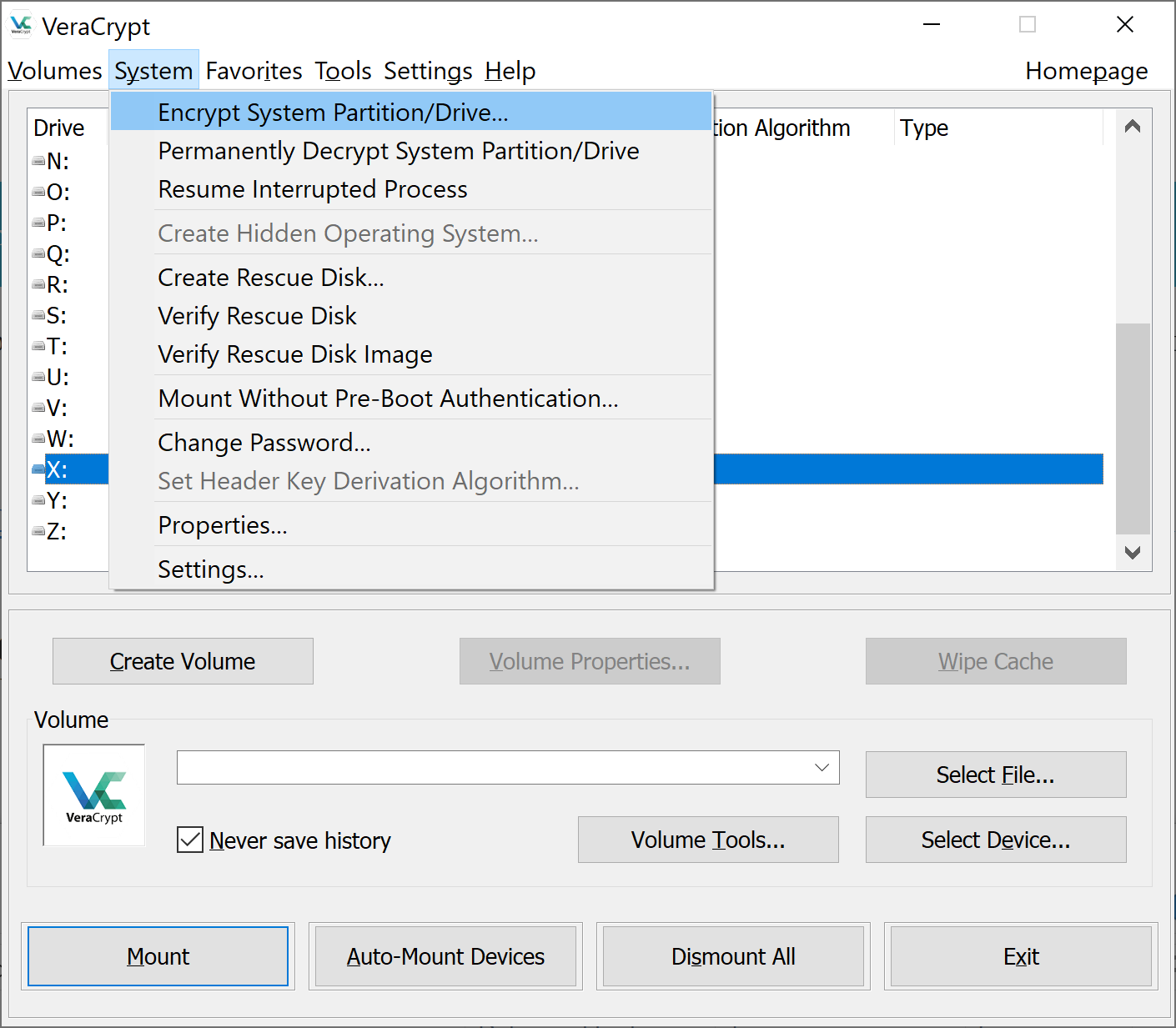This screenshot has height=1028, width=1176.
Task: Click the Select File button
Action: click(x=995, y=775)
